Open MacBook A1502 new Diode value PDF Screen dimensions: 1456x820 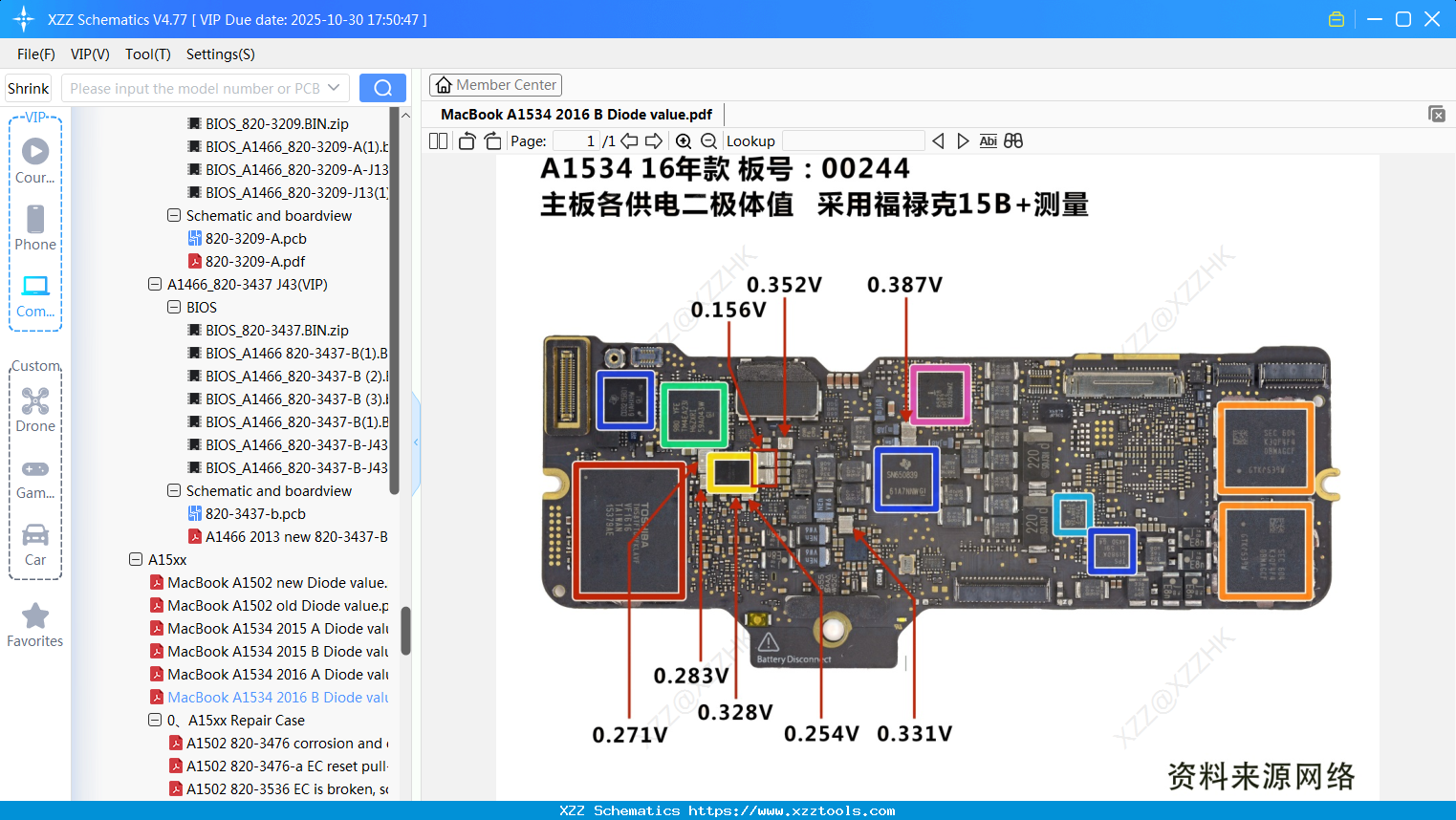269,582
